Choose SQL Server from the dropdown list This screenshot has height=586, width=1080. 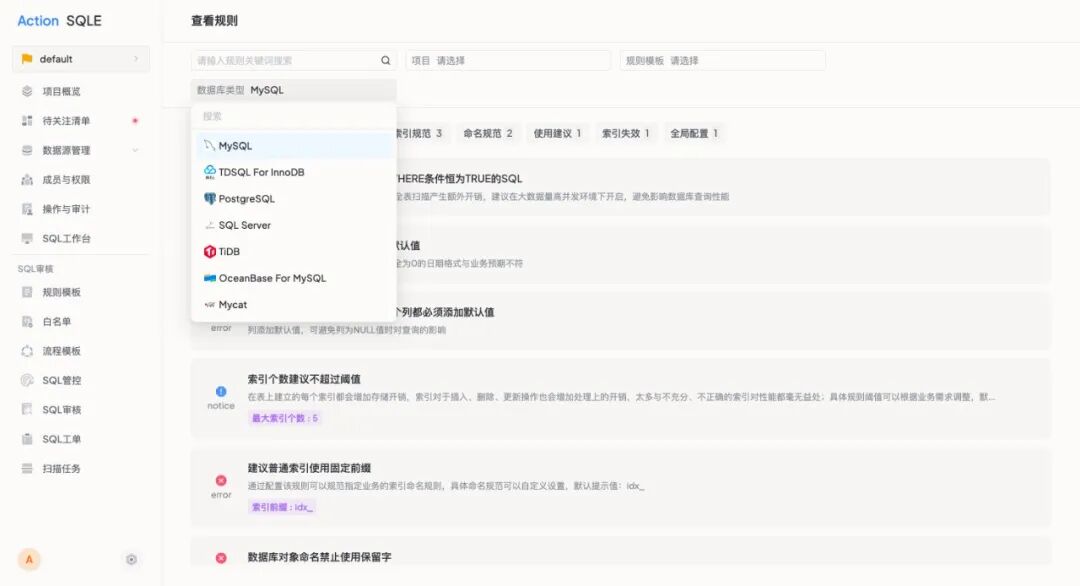[x=293, y=225]
